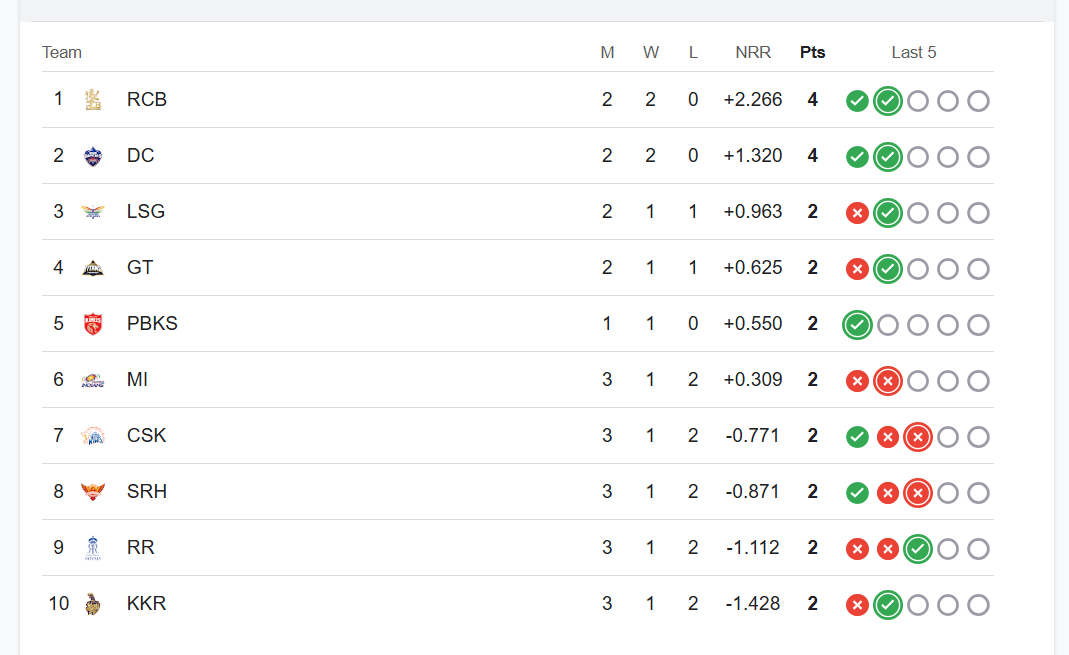The width and height of the screenshot is (1069, 655).
Task: Open the CSK team name link
Action: [146, 436]
